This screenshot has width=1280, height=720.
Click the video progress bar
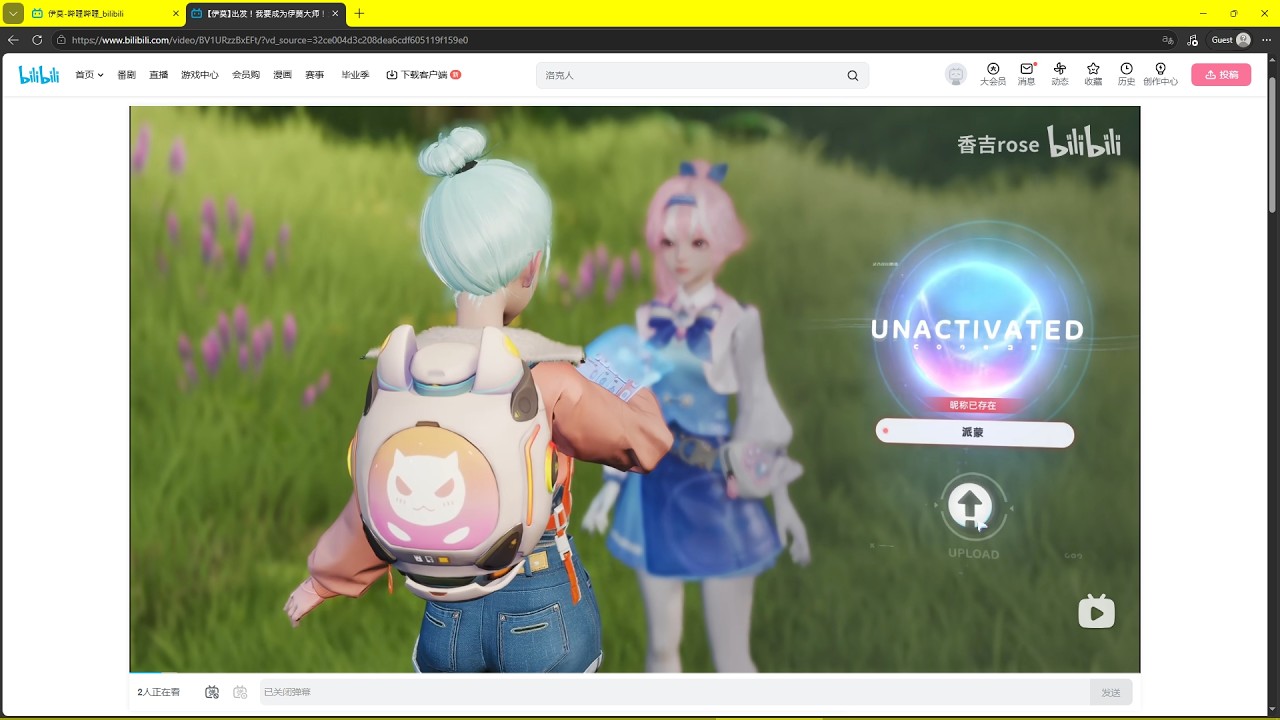(634, 672)
